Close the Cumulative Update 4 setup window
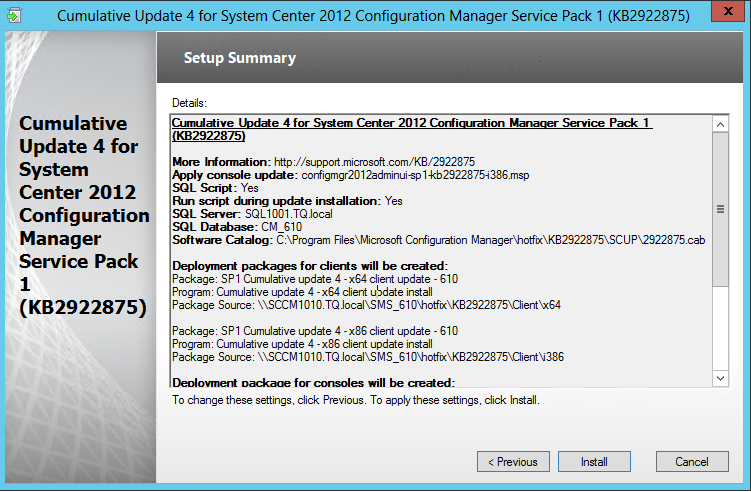The height and width of the screenshot is (492, 751). tap(724, 14)
